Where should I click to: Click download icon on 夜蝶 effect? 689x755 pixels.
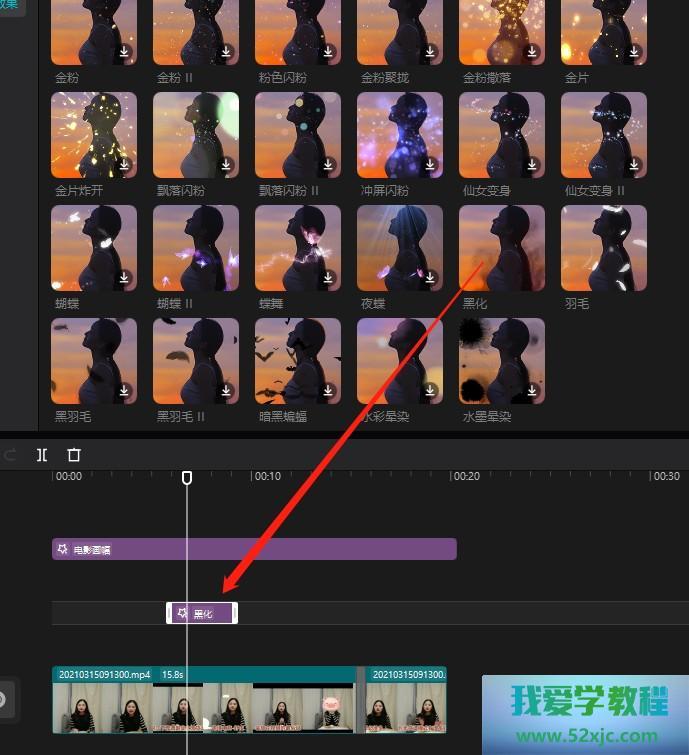point(430,277)
